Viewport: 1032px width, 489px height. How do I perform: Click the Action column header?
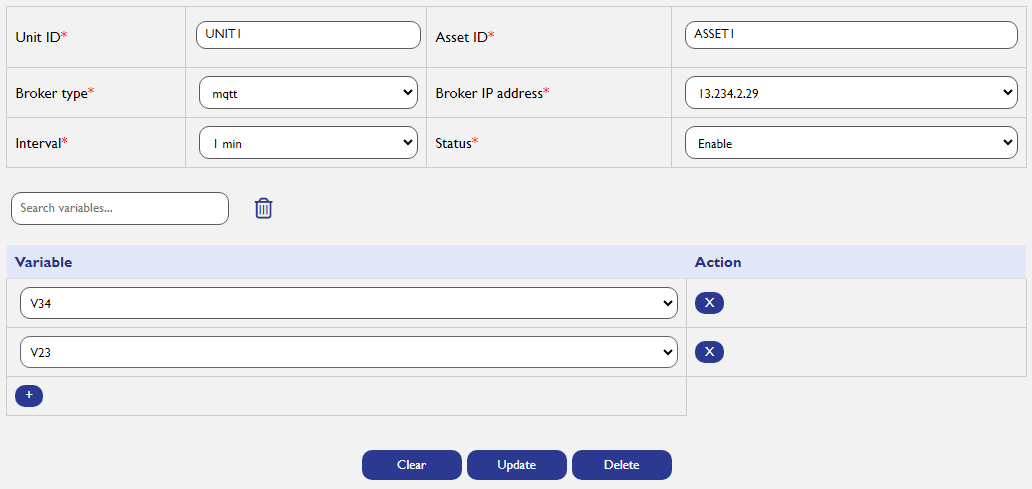[718, 262]
